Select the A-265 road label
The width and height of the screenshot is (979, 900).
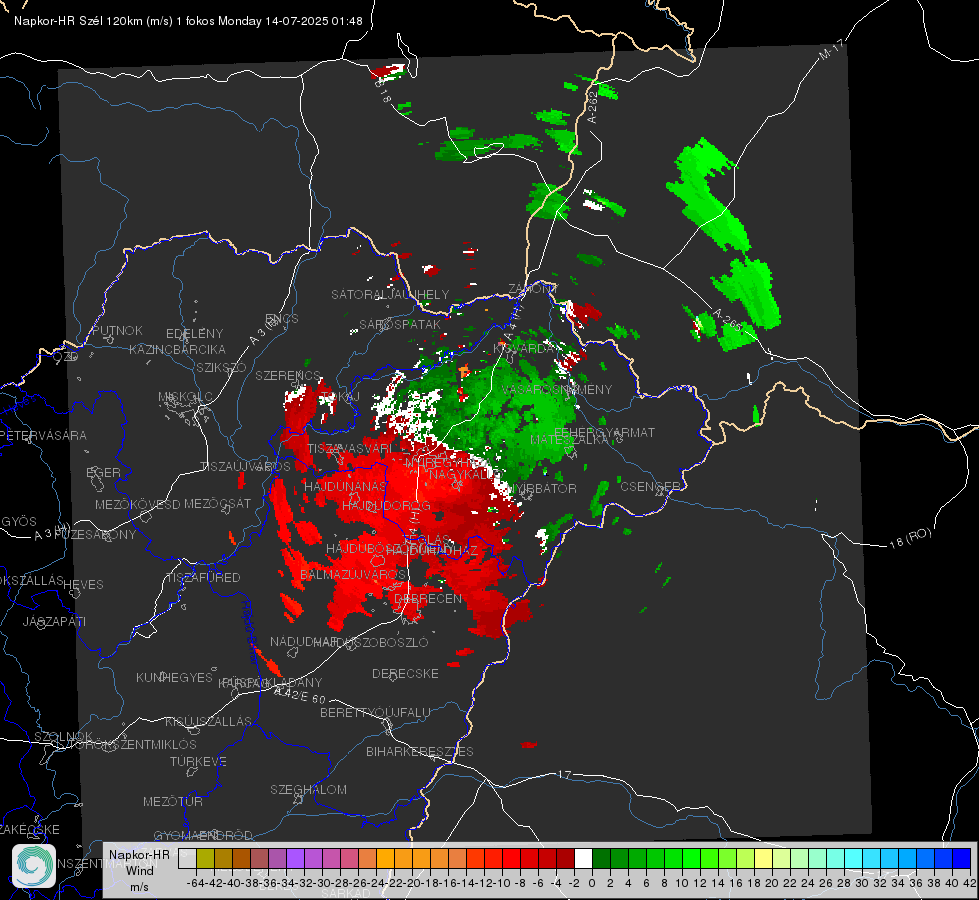727,319
